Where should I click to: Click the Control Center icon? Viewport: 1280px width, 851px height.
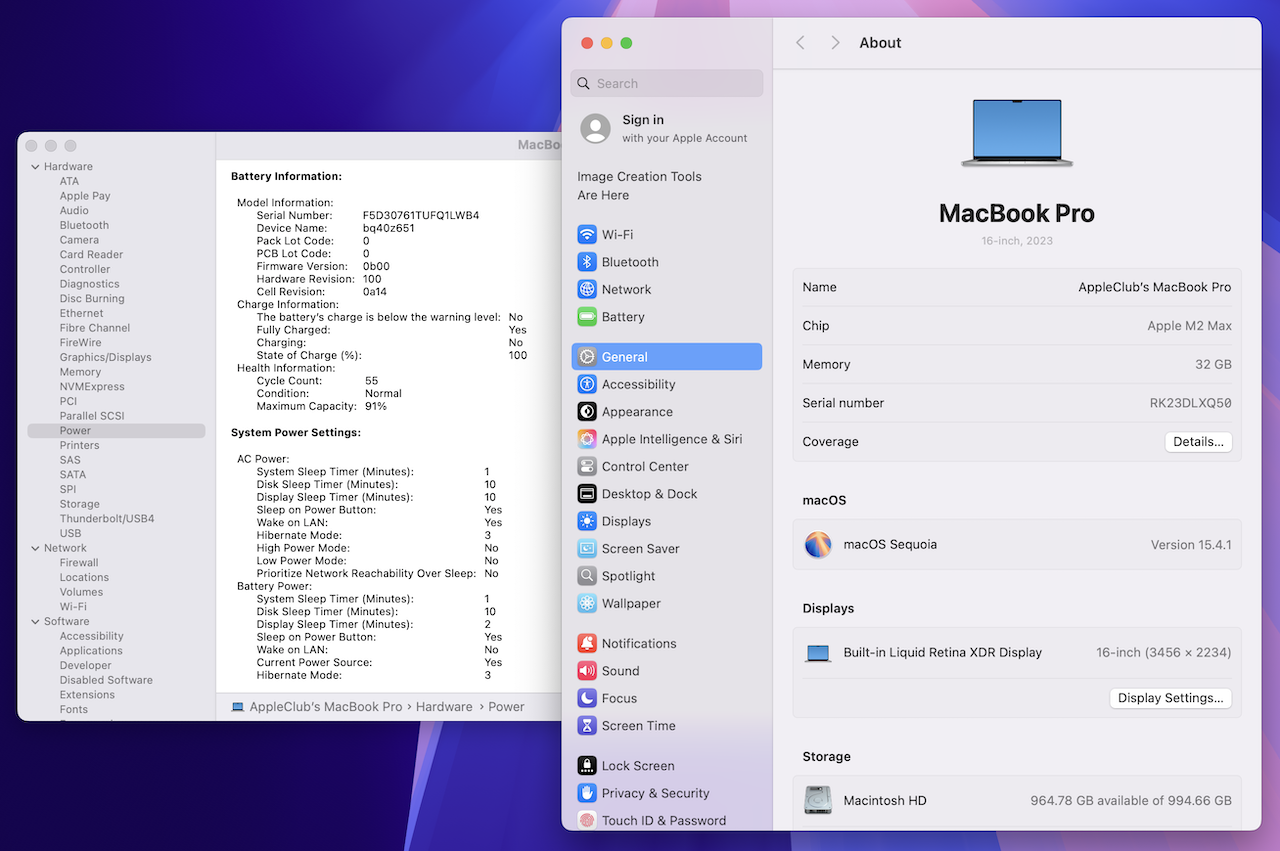[x=587, y=467]
